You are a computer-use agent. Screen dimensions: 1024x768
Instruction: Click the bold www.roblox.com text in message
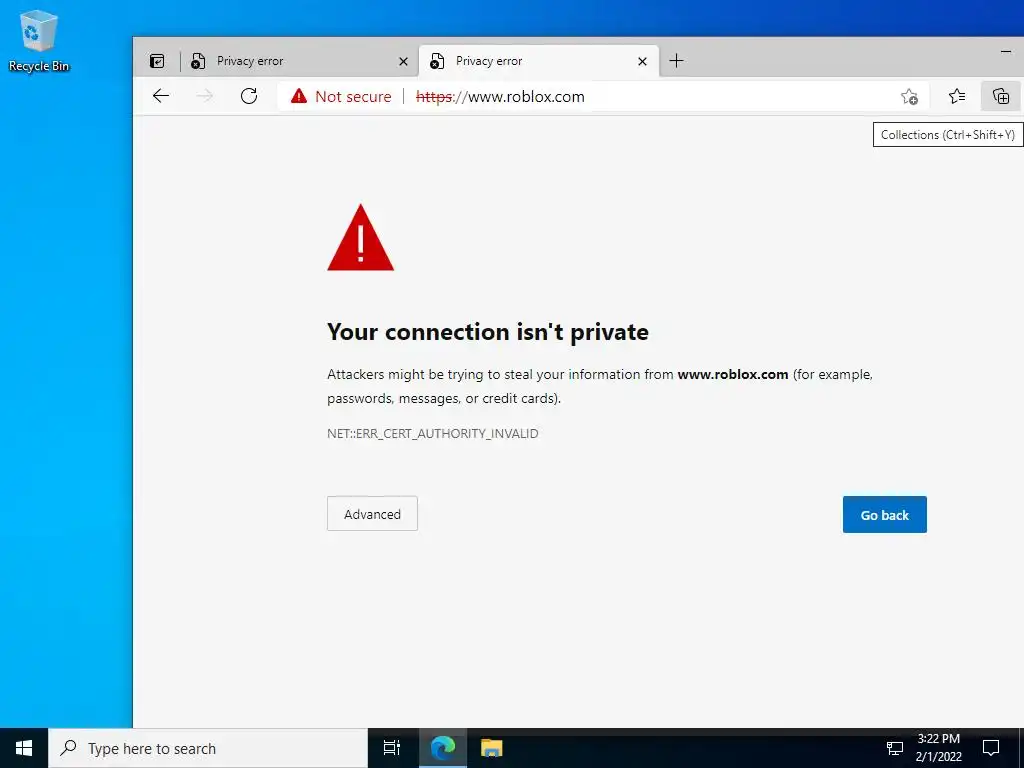(733, 375)
